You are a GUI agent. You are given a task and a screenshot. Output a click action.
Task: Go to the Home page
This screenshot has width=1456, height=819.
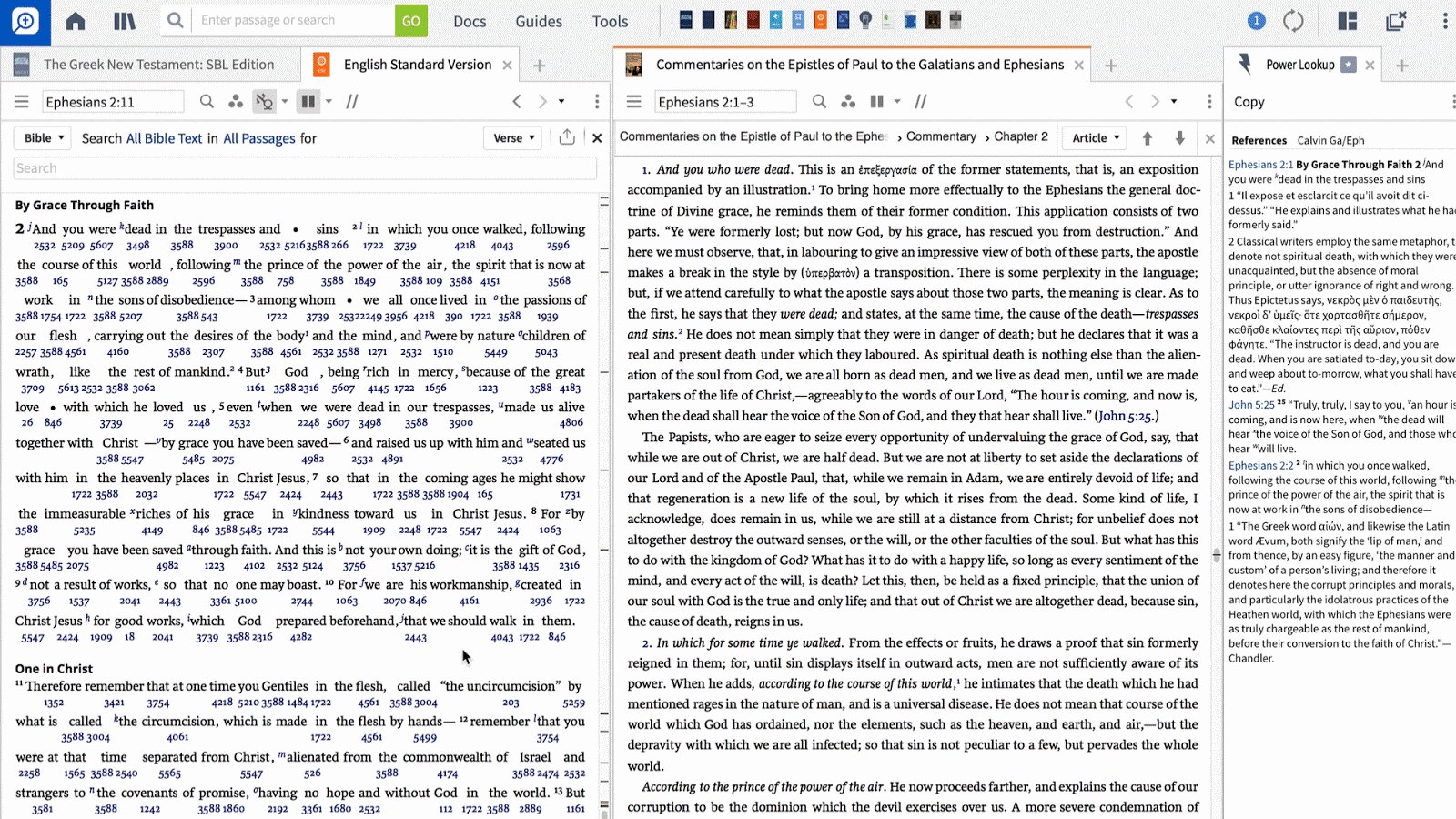point(76,21)
